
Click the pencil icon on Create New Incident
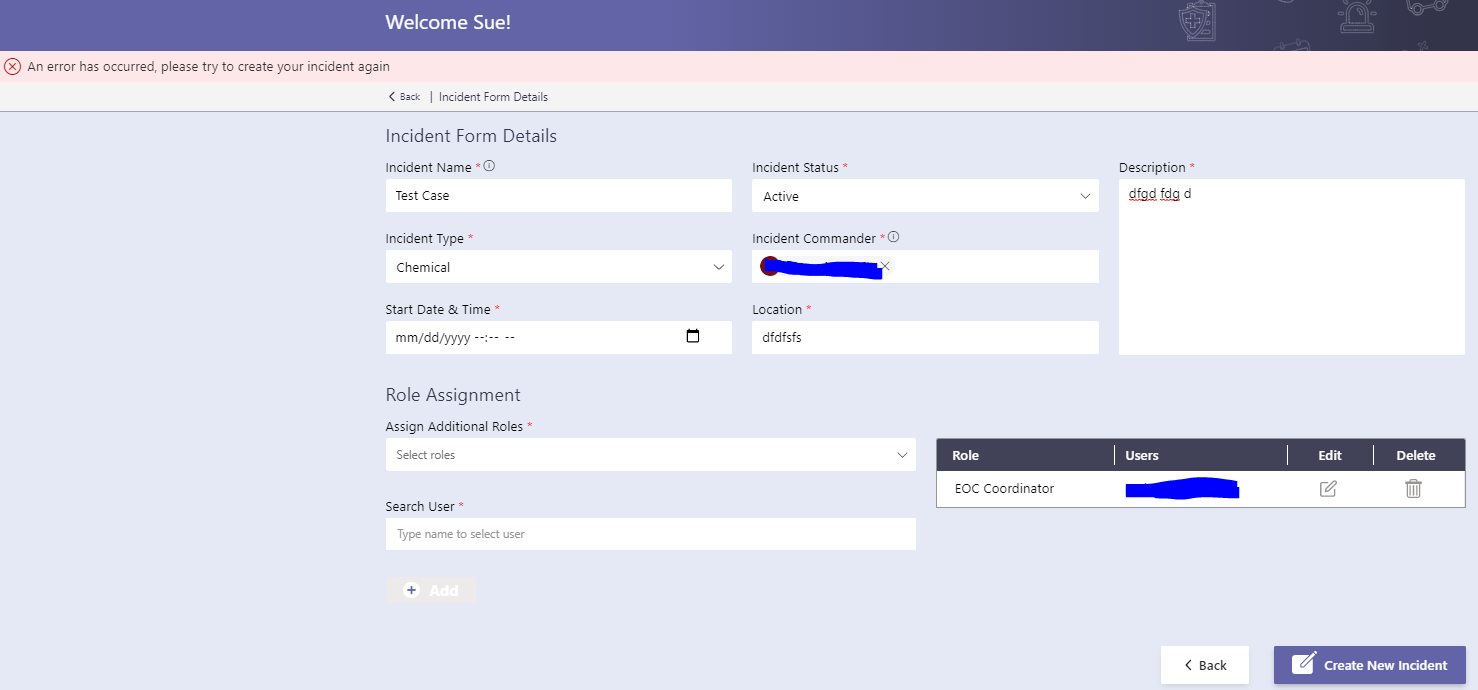pyautogui.click(x=1303, y=664)
